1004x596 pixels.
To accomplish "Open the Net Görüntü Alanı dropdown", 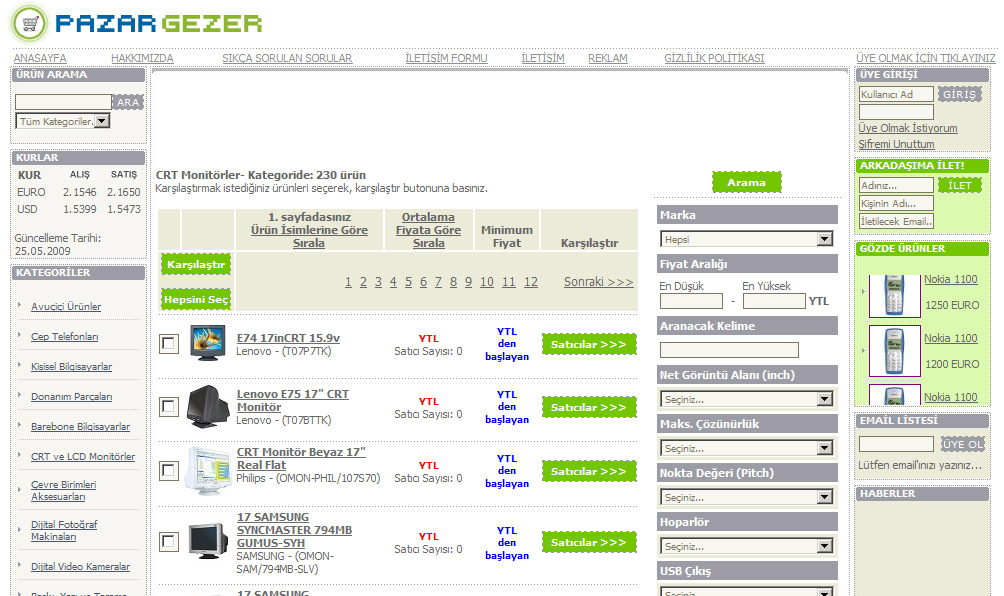I will (x=746, y=399).
